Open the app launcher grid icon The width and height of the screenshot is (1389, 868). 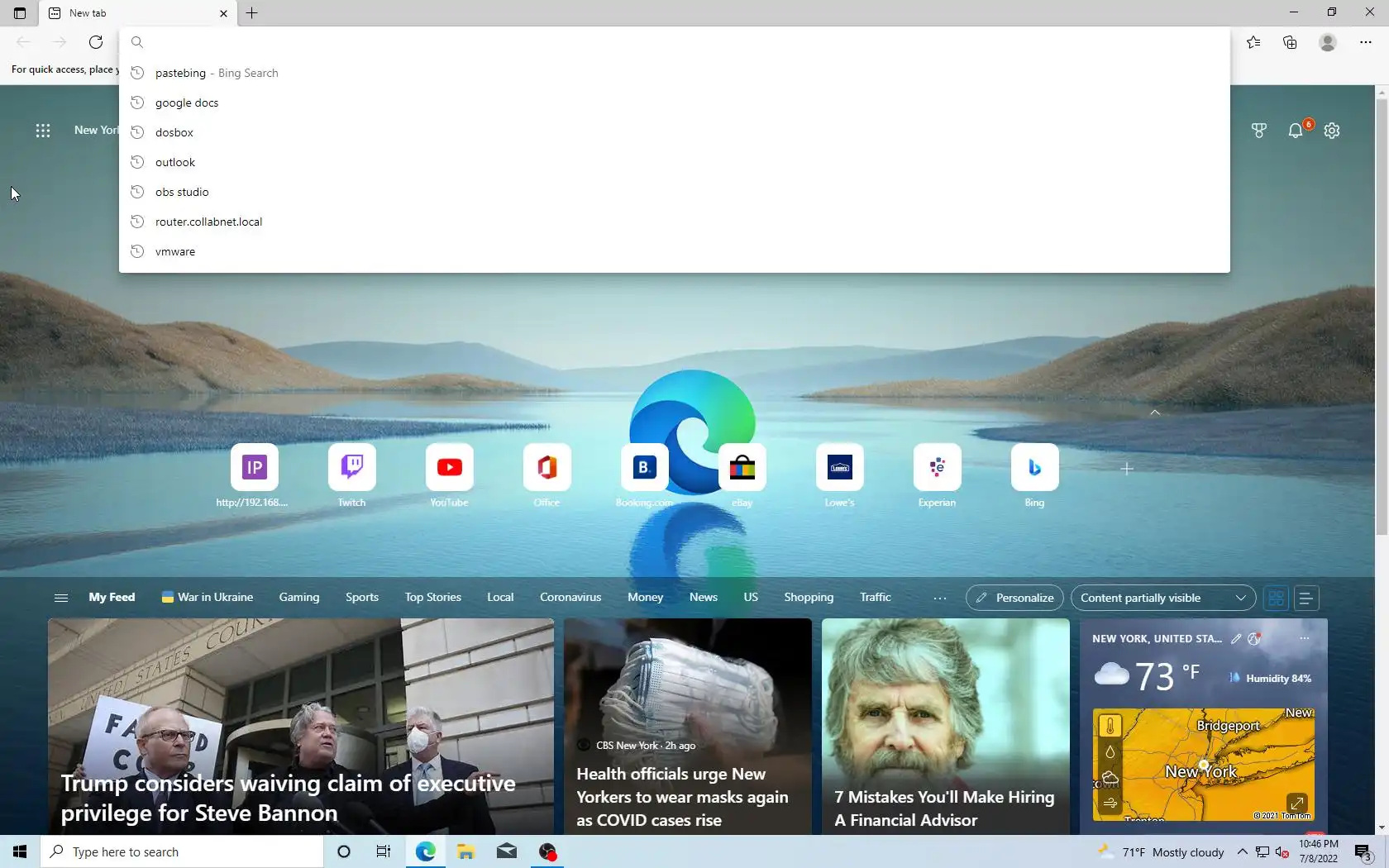click(43, 131)
